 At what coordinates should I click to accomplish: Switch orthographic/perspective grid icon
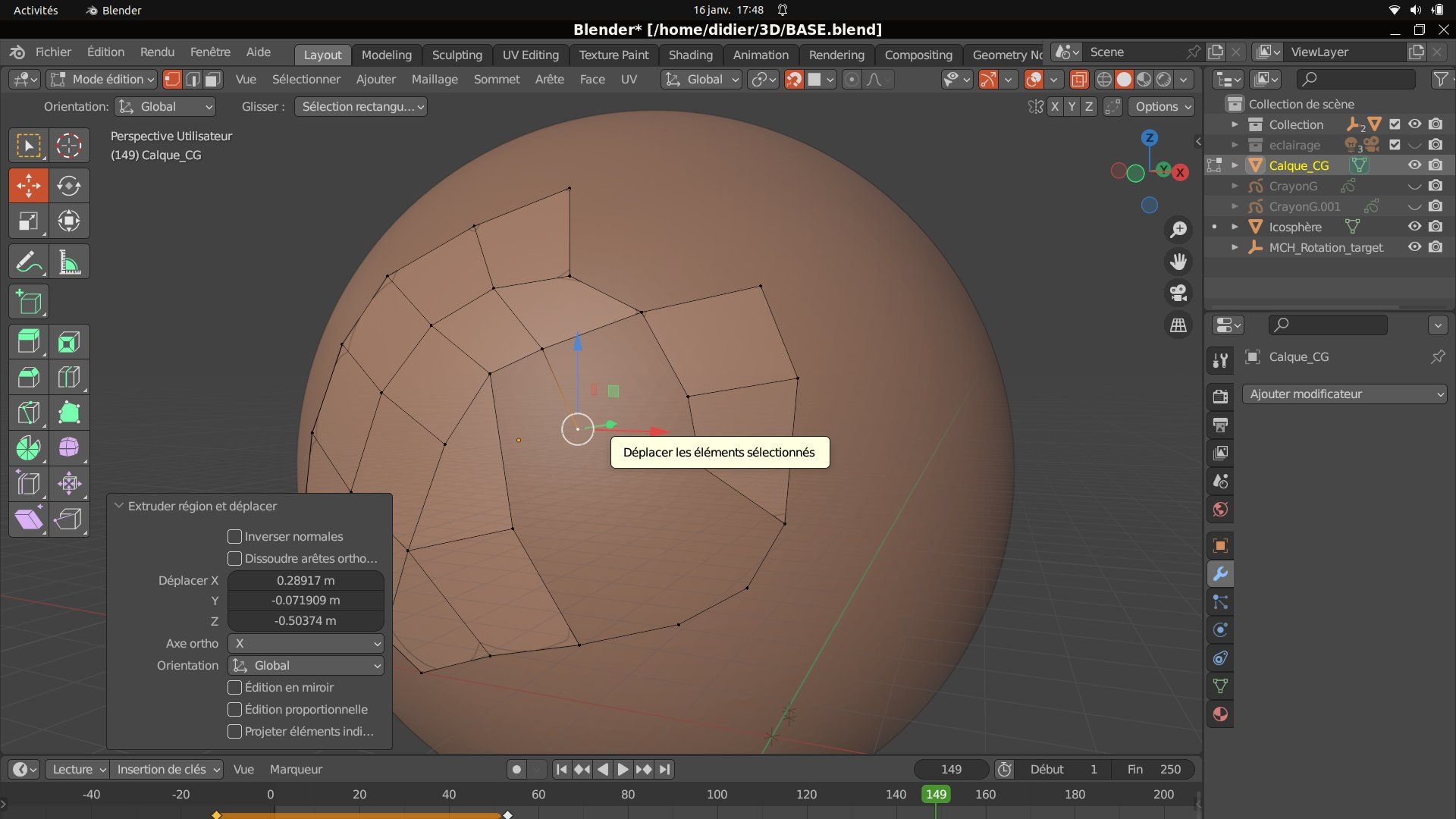tap(1178, 325)
